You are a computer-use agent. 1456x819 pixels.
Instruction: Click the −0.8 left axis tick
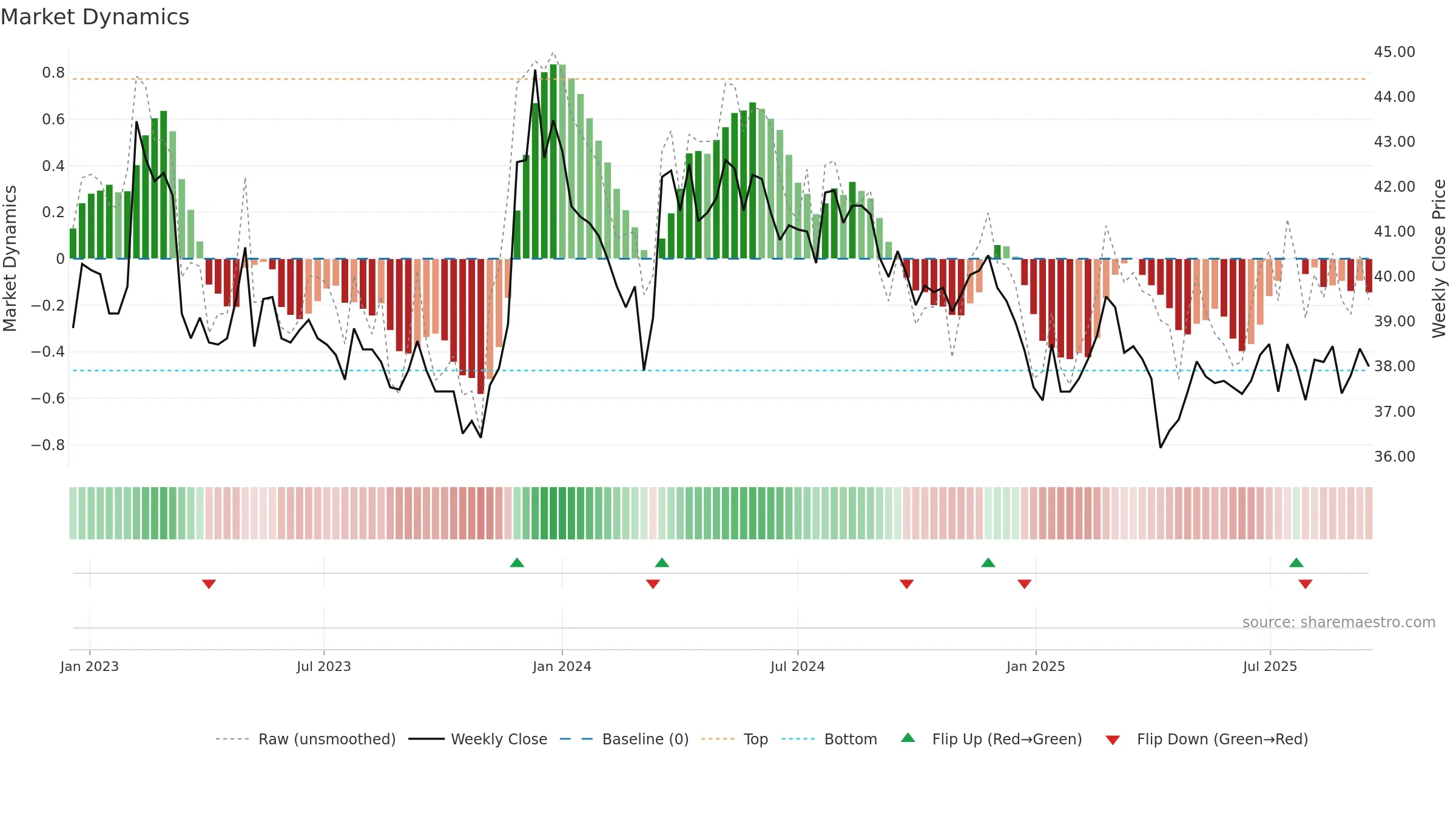coord(48,445)
